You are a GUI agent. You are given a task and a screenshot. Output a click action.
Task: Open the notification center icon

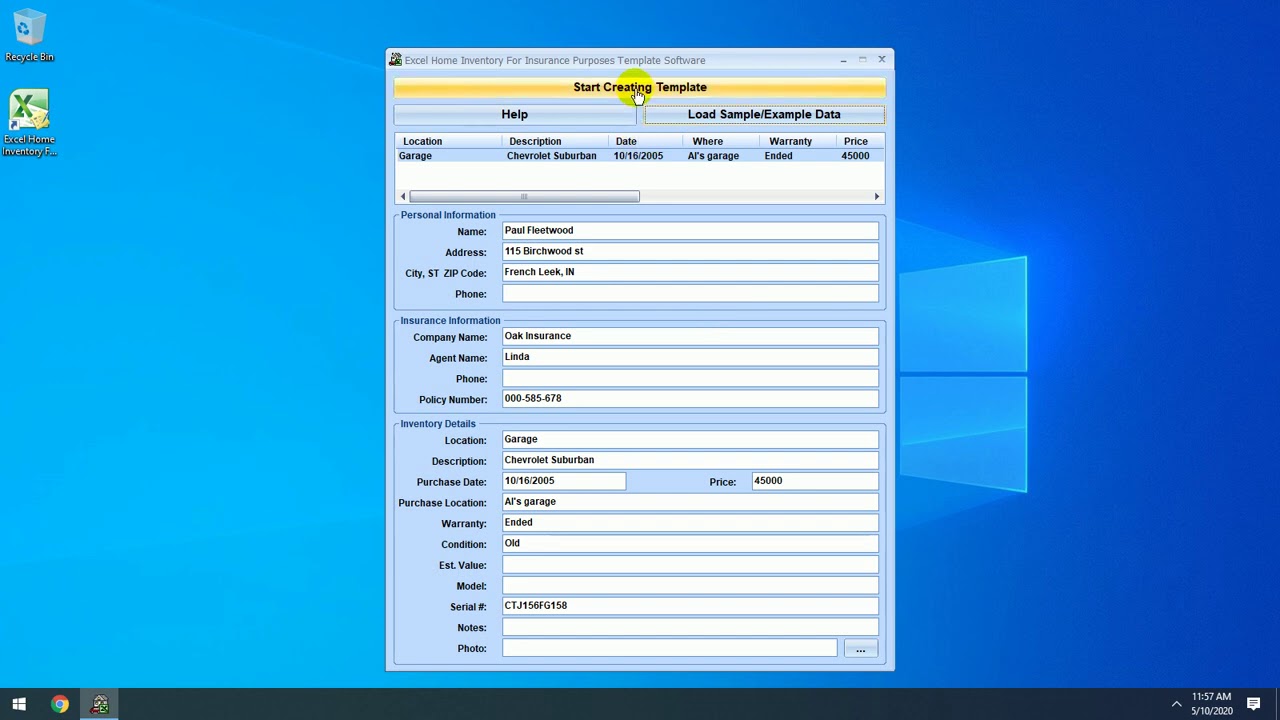(x=1253, y=705)
